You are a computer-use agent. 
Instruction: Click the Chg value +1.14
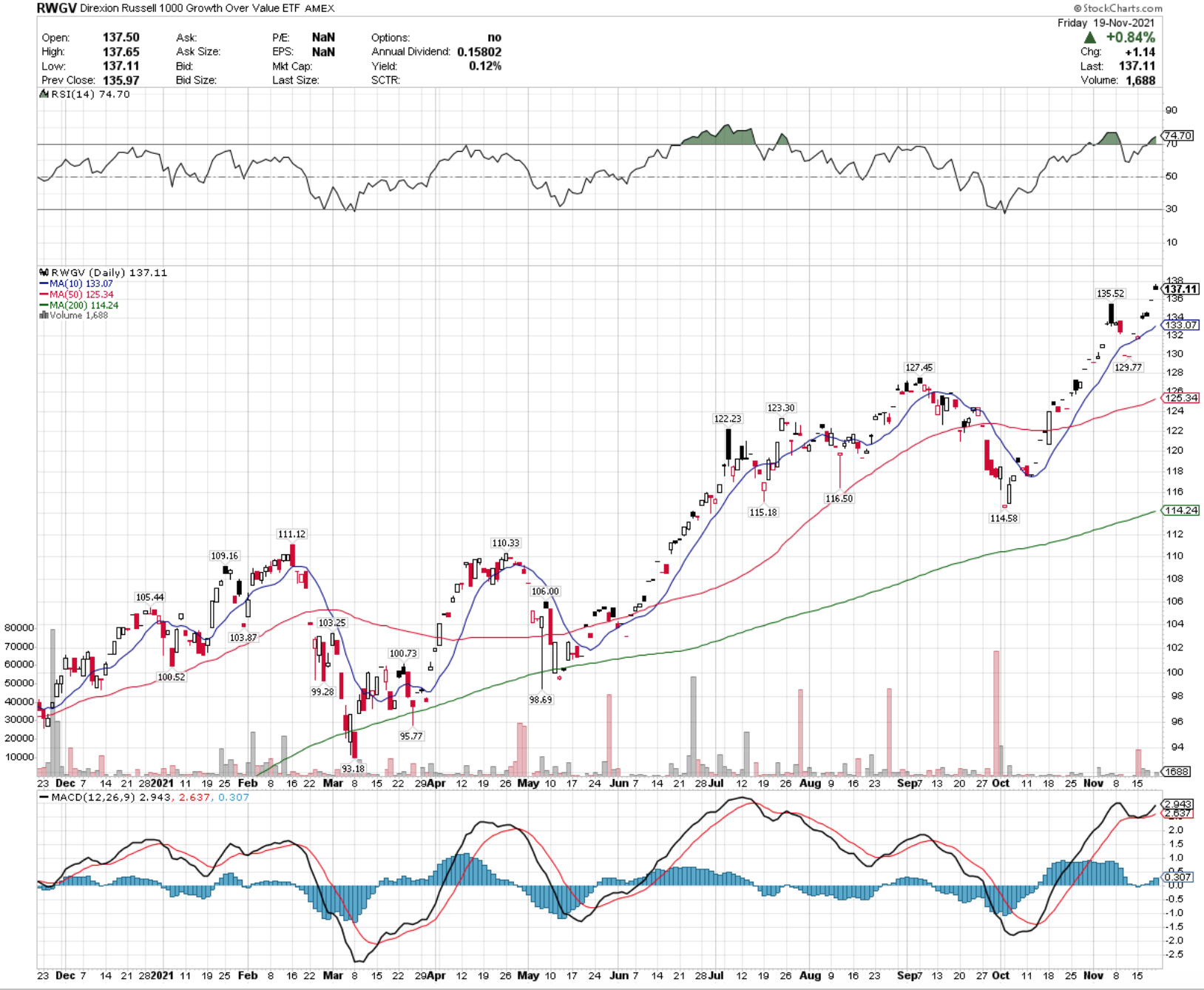point(1140,52)
